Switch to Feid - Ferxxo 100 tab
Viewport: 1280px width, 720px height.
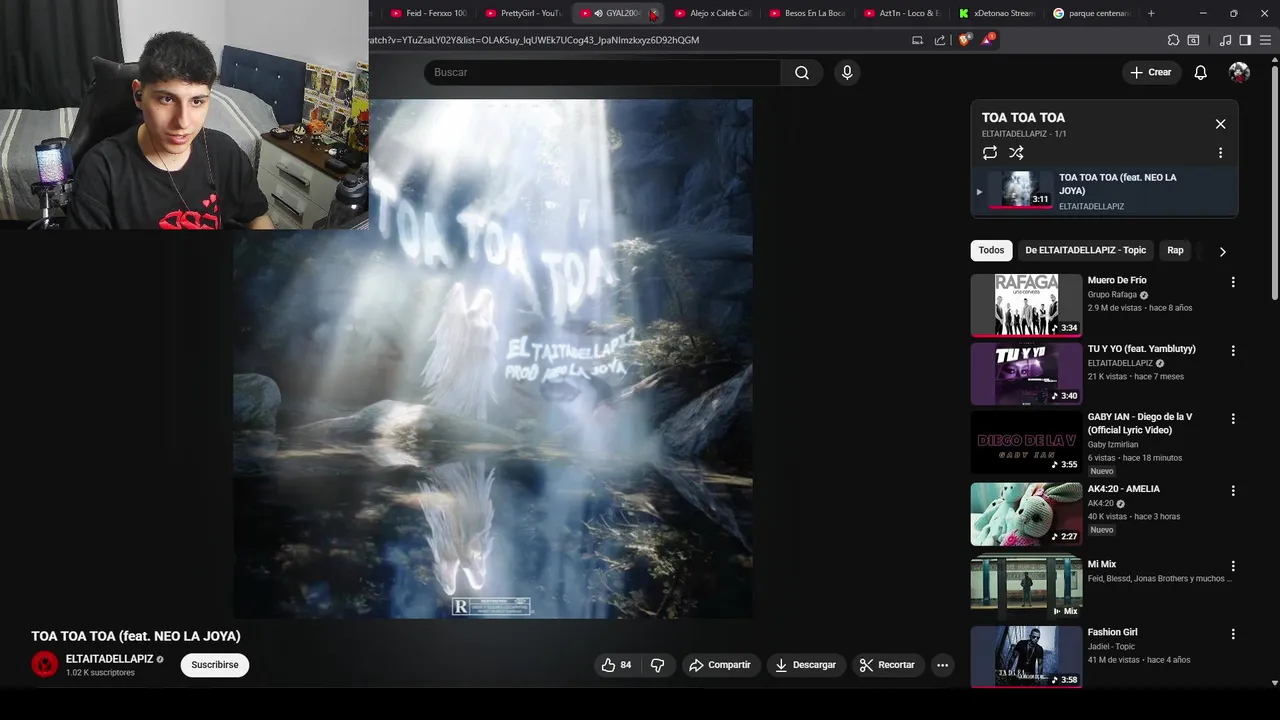pyautogui.click(x=427, y=13)
